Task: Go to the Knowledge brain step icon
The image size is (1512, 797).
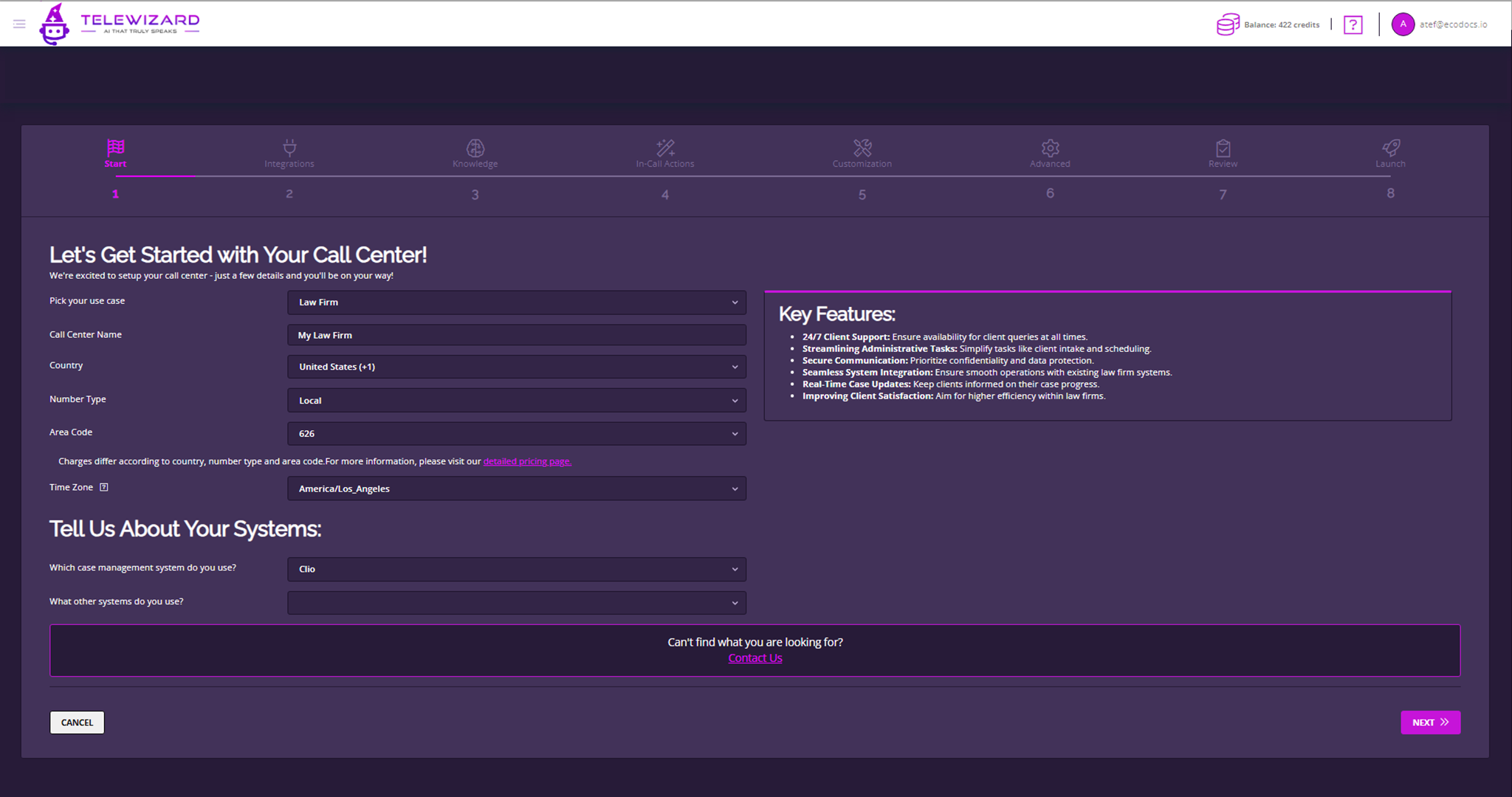Action: 475,148
